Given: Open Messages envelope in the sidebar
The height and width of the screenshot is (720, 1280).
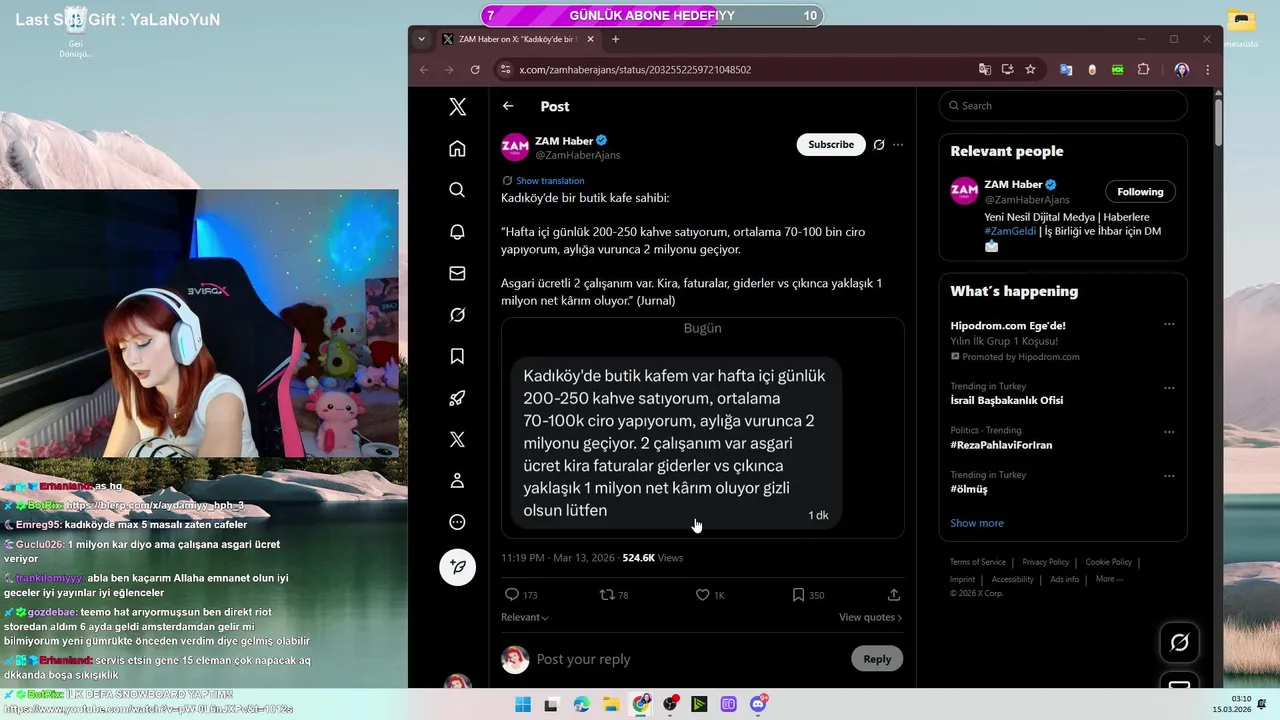Looking at the screenshot, I should [457, 273].
